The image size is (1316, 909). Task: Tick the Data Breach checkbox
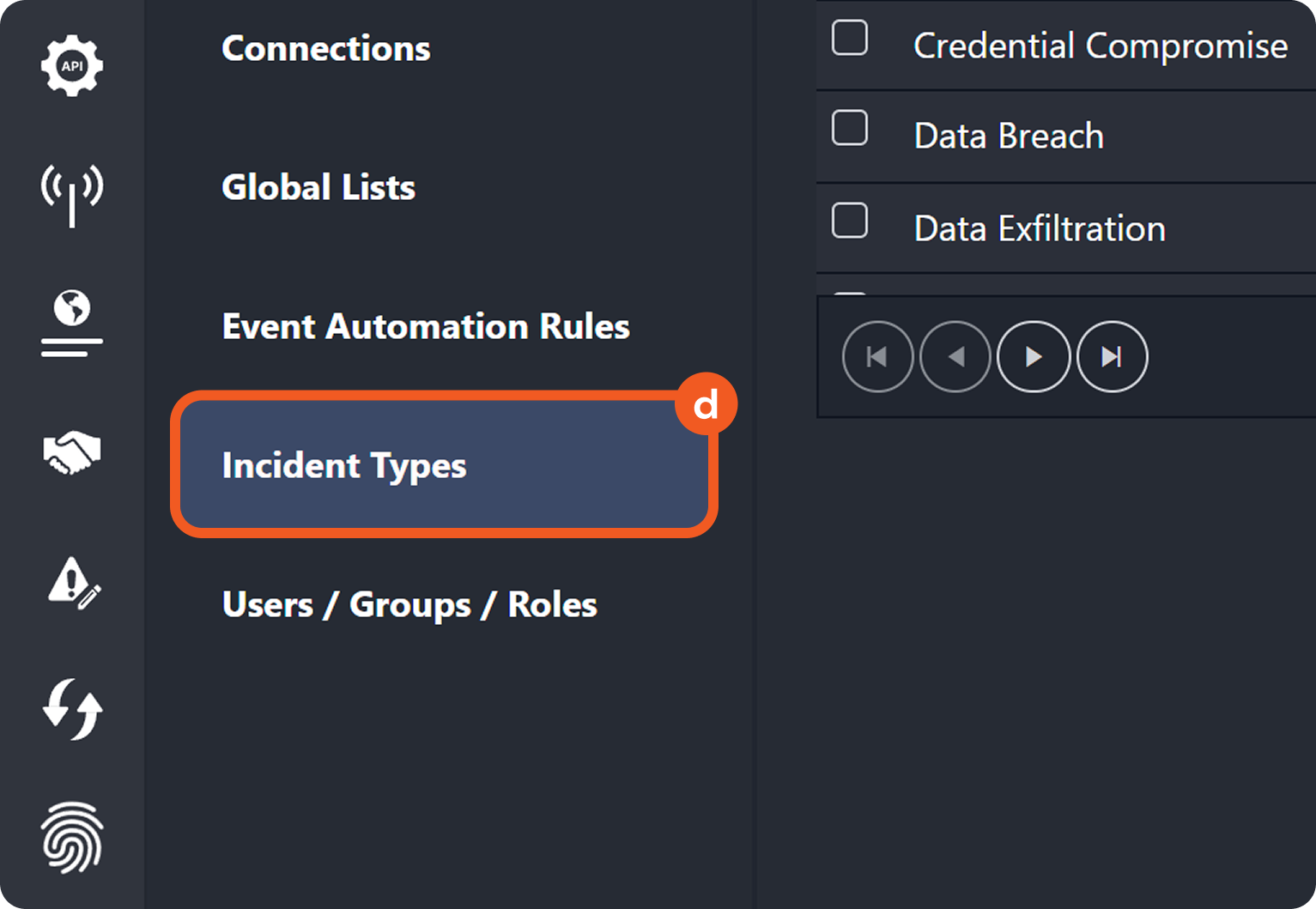click(x=850, y=129)
